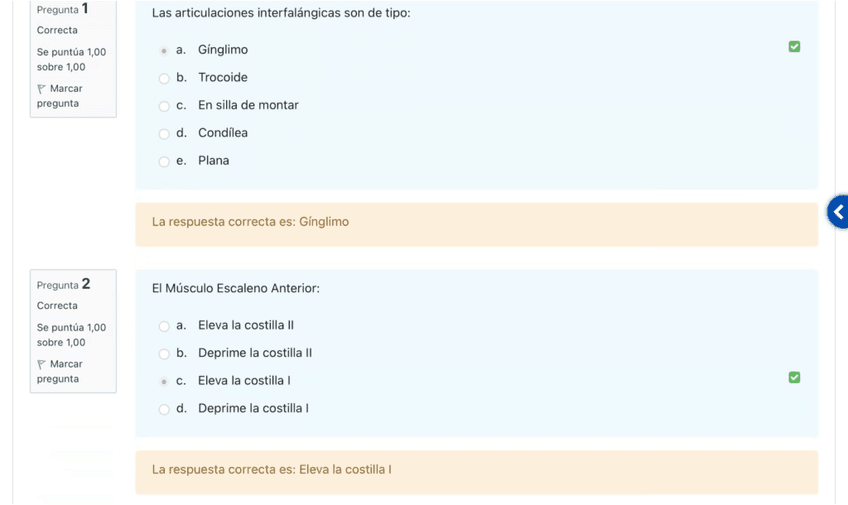Choose the En silla de montar option
The image size is (848, 505).
click(x=164, y=106)
